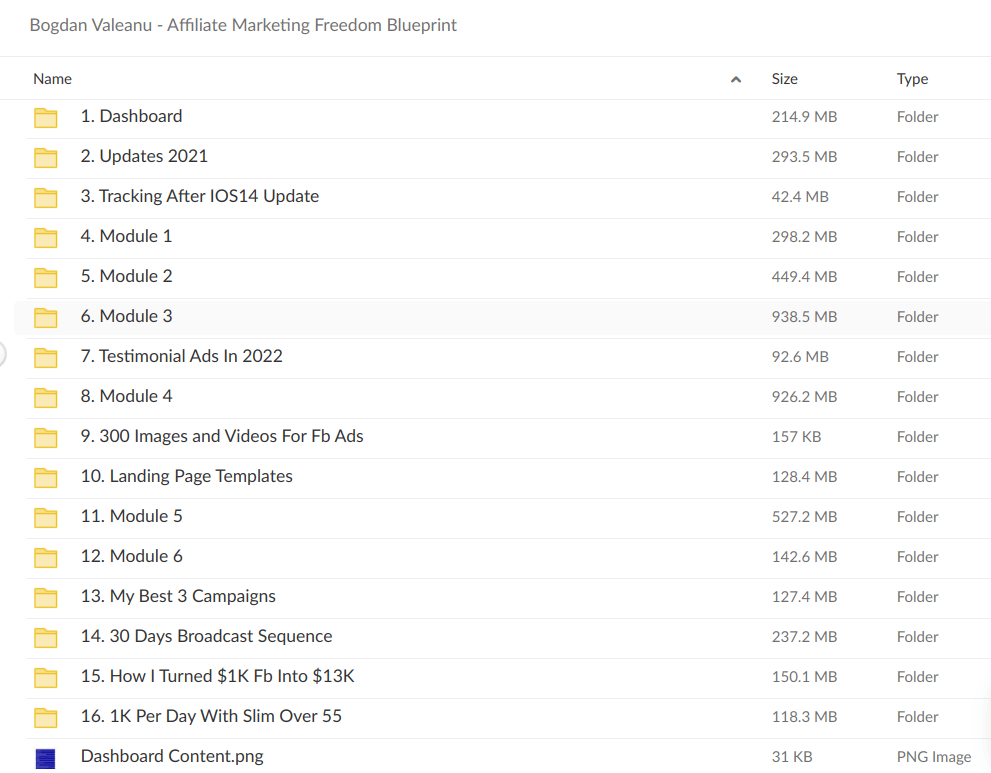Sort the list by the Name column header
This screenshot has height=773, width=991.
click(x=53, y=79)
